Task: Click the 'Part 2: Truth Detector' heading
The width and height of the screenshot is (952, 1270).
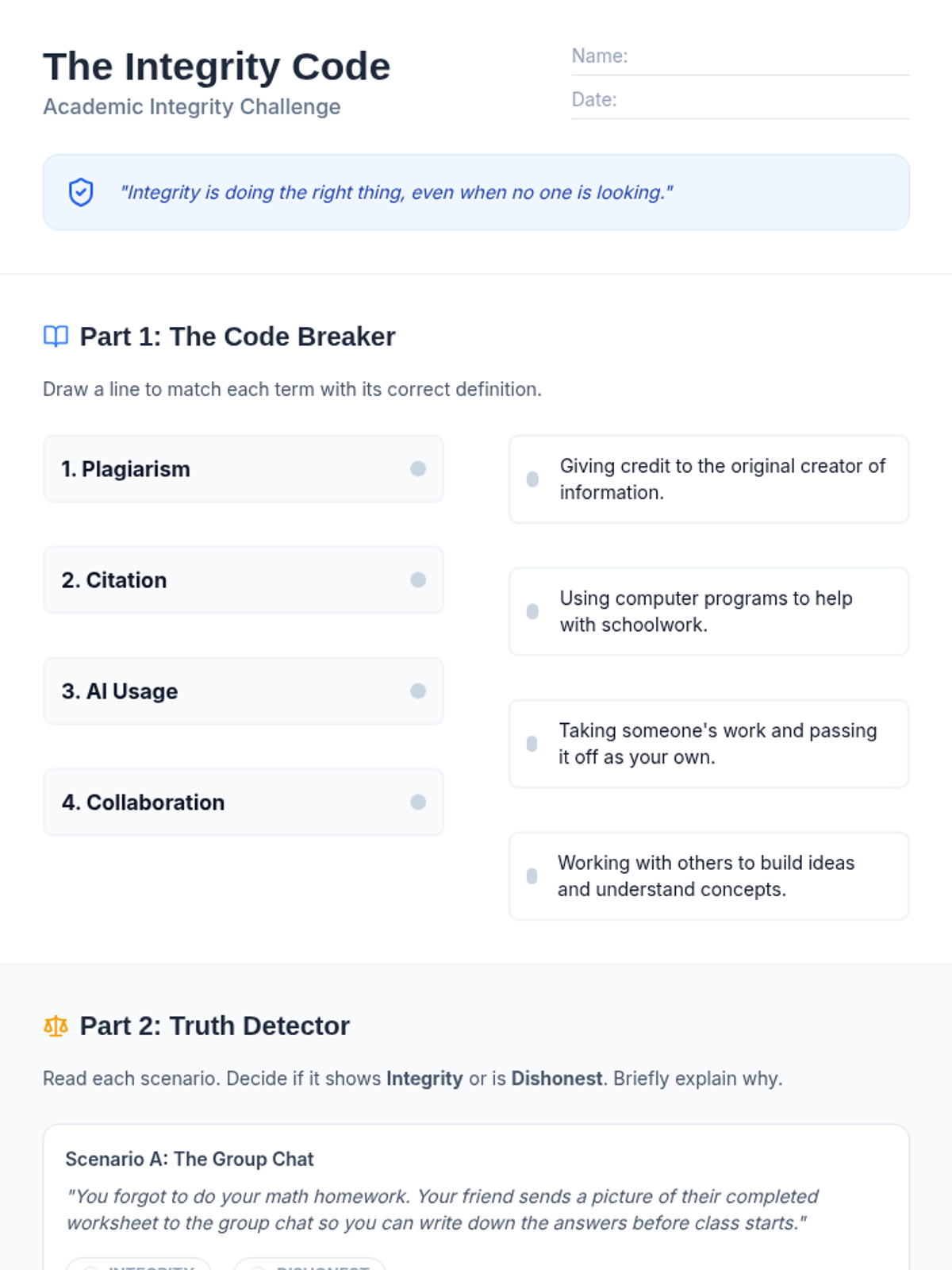Action: click(214, 1026)
